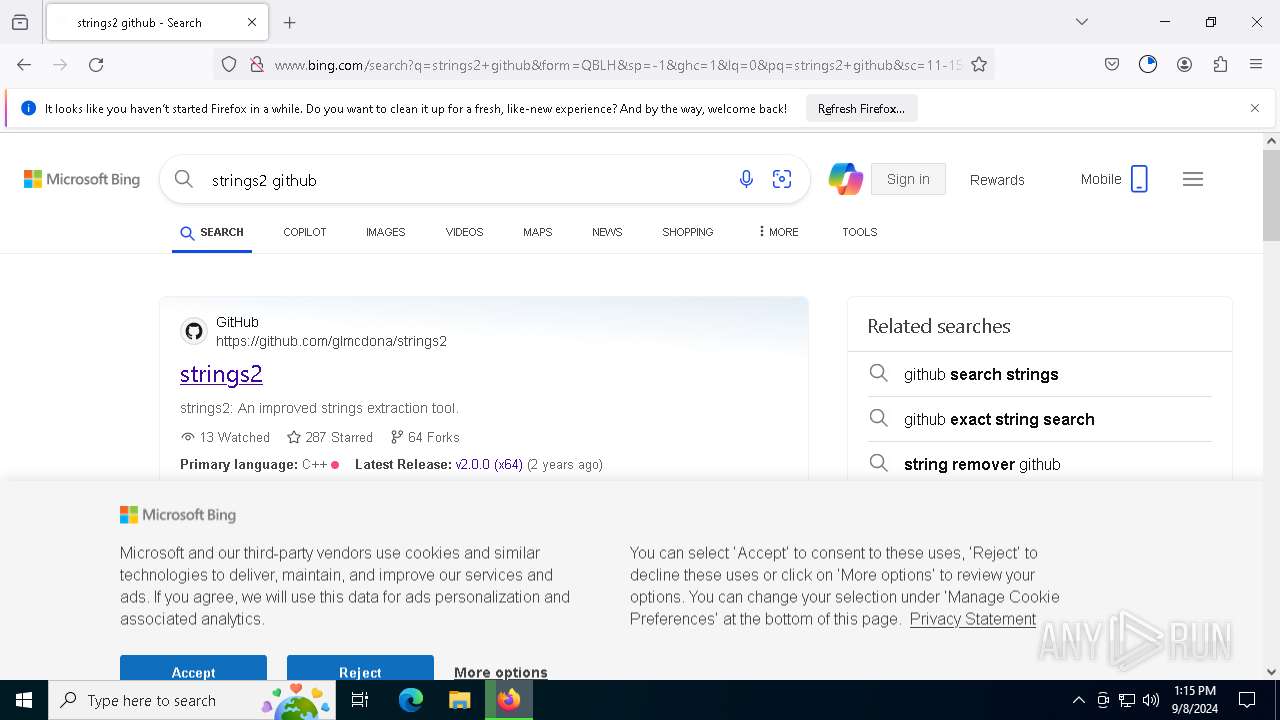The image size is (1280, 720).
Task: Open a new tab with the plus icon
Action: coord(290,22)
